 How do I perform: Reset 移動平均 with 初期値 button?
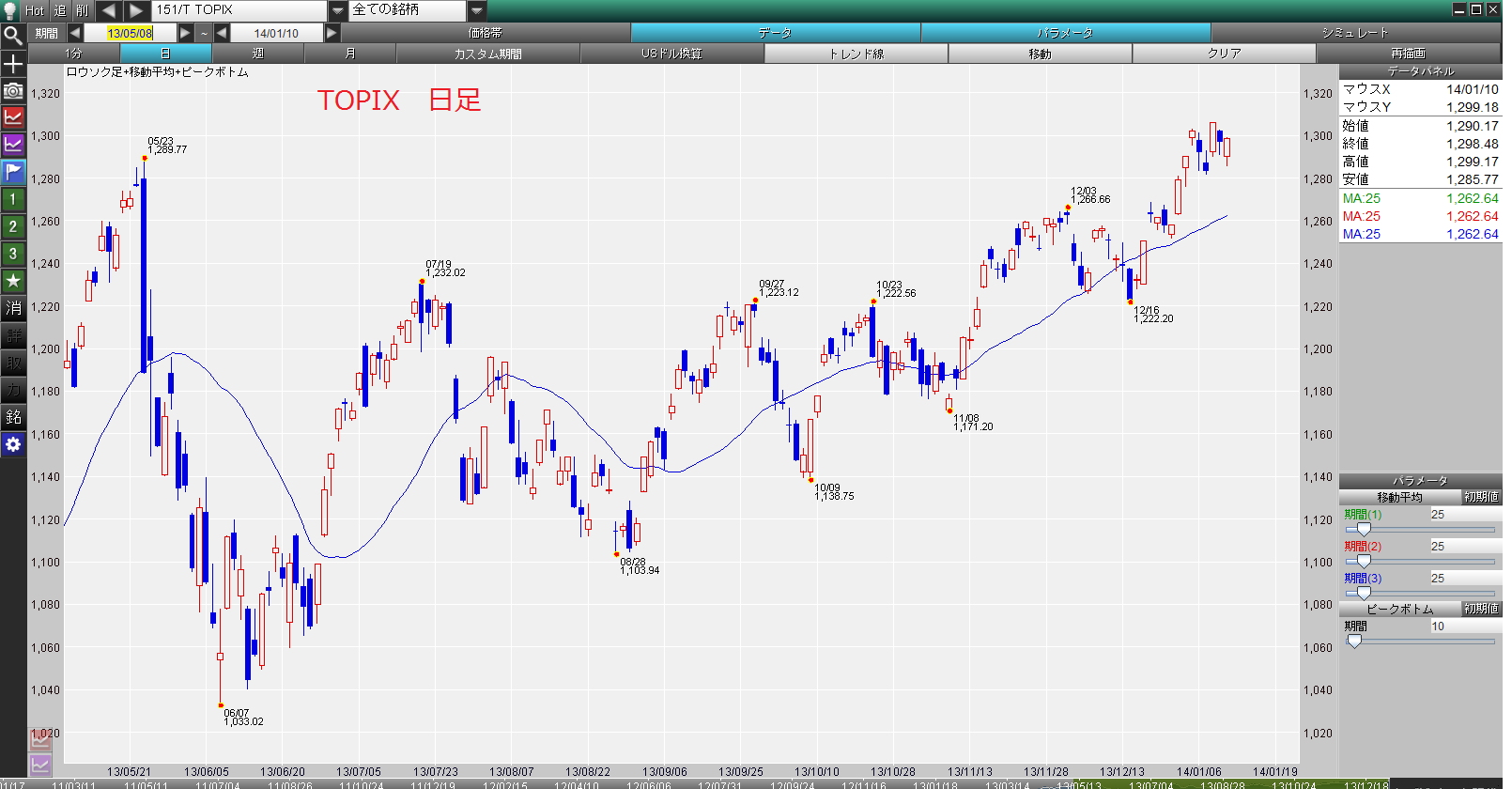point(1481,497)
